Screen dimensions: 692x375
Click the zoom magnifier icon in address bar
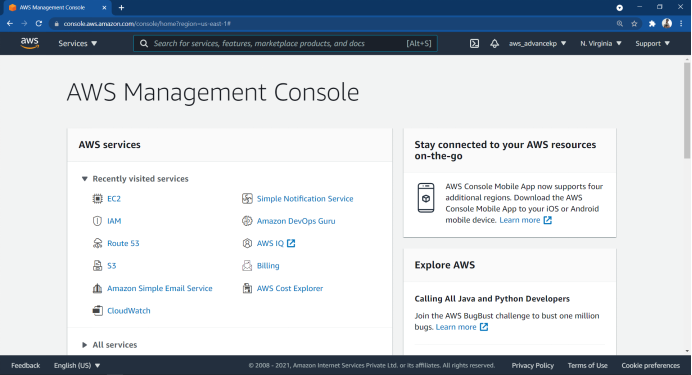click(x=620, y=23)
